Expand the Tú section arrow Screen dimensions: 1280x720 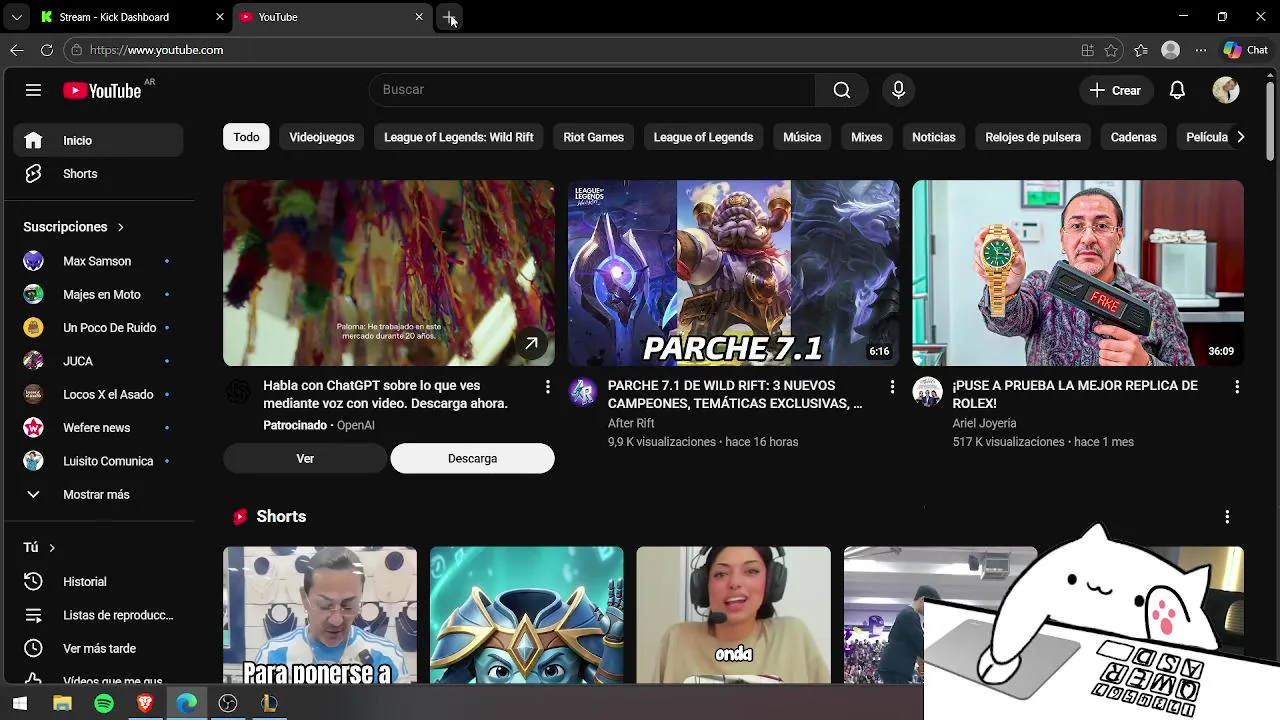[x=51, y=548]
